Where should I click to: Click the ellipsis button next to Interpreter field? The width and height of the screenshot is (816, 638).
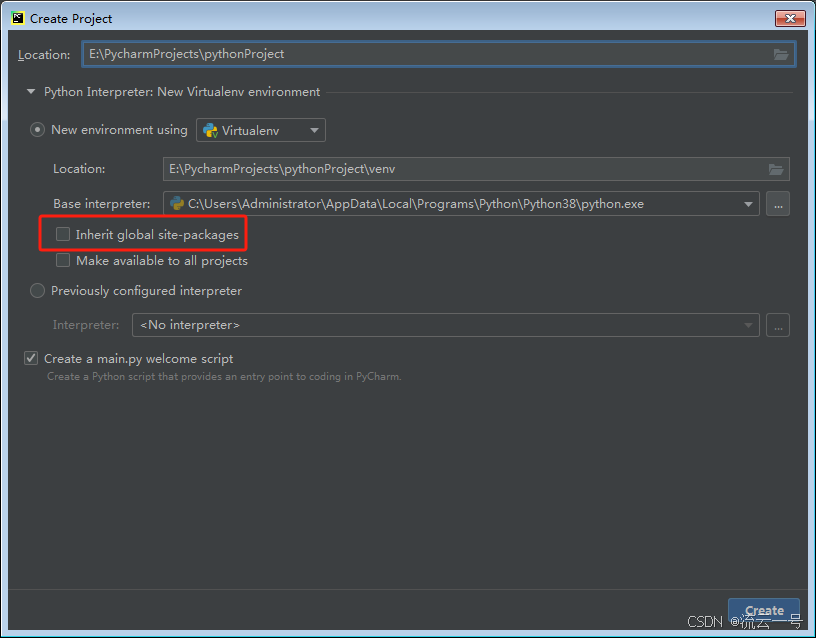[x=777, y=325]
